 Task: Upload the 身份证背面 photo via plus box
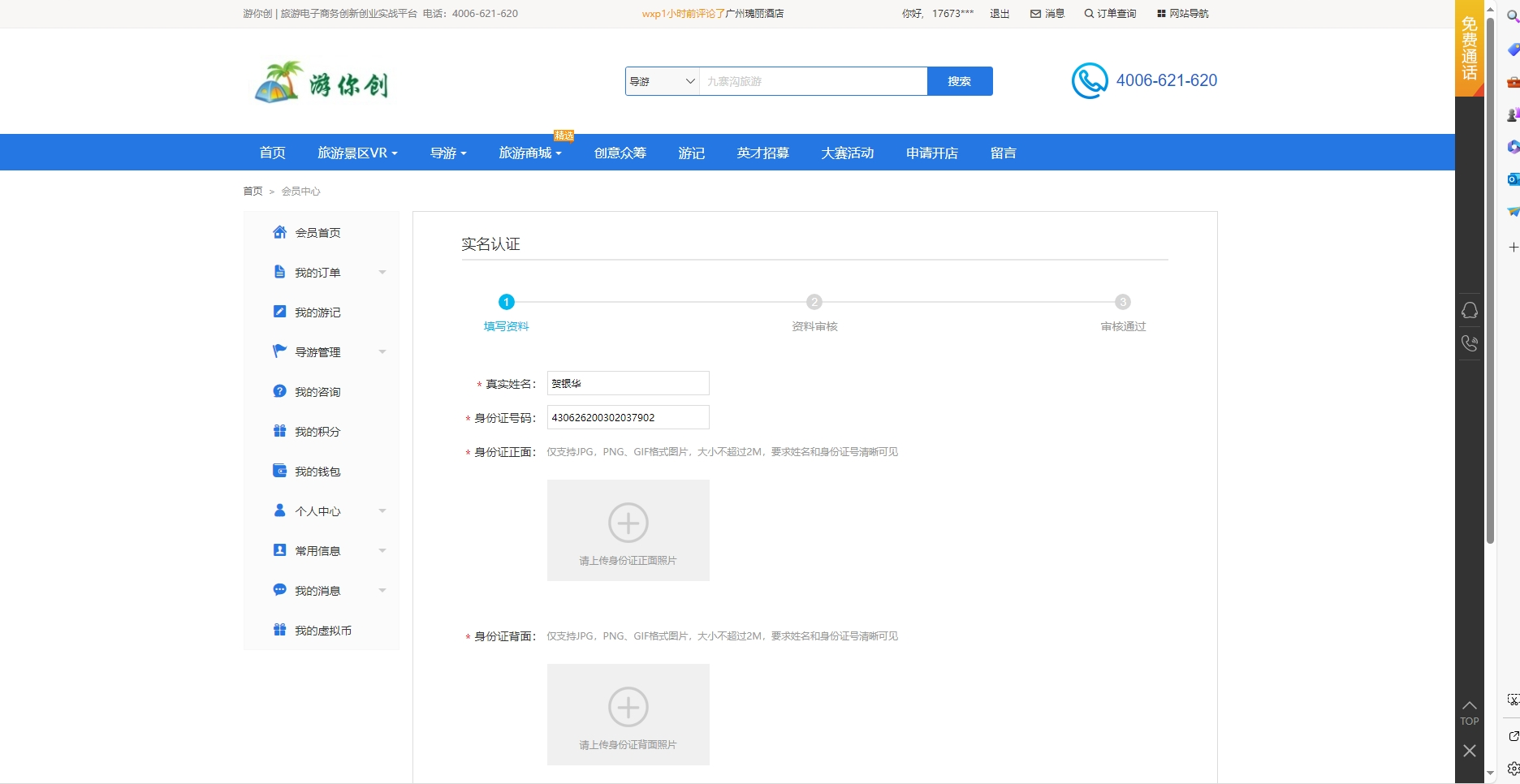[x=628, y=708]
